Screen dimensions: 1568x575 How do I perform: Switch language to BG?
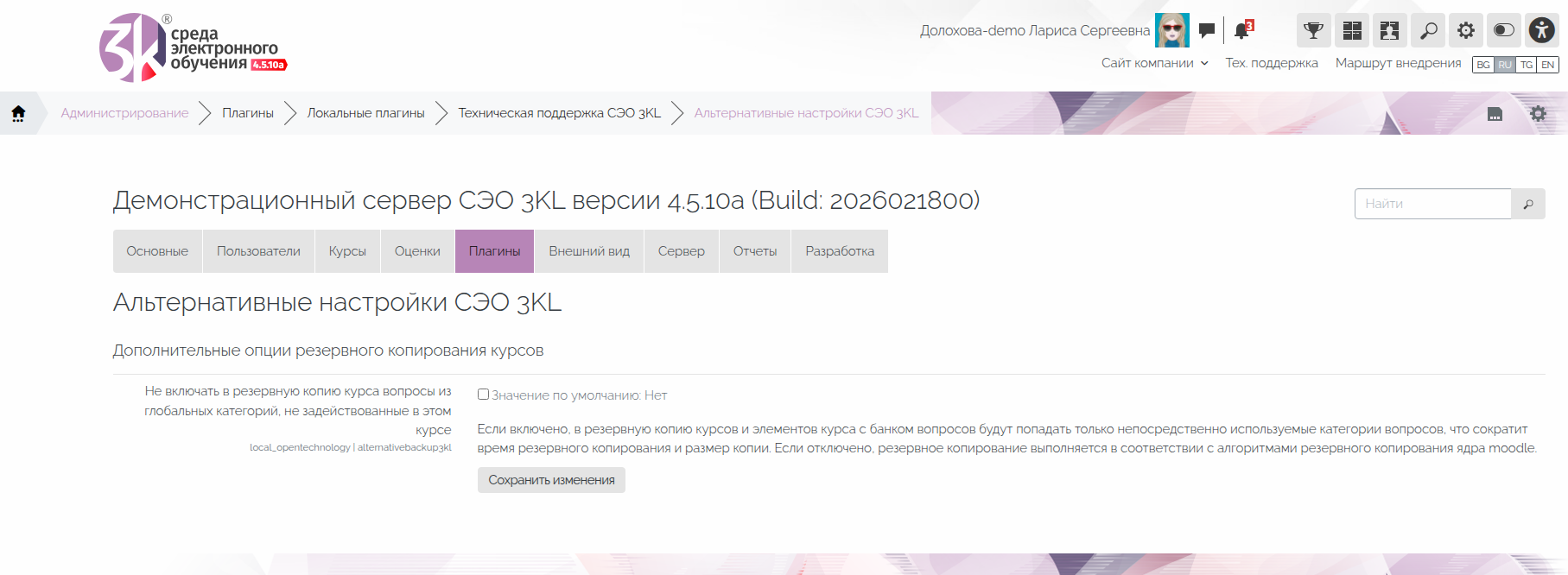click(1483, 65)
